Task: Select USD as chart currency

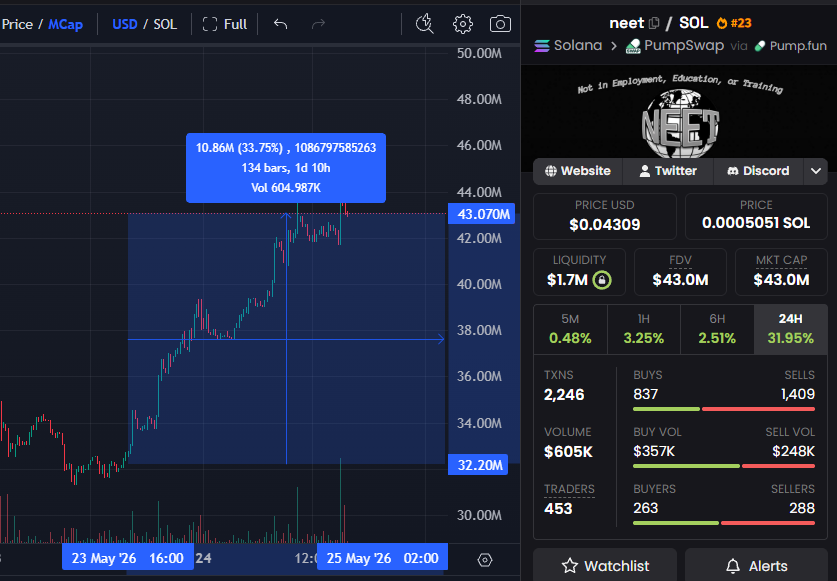Action: tap(125, 25)
